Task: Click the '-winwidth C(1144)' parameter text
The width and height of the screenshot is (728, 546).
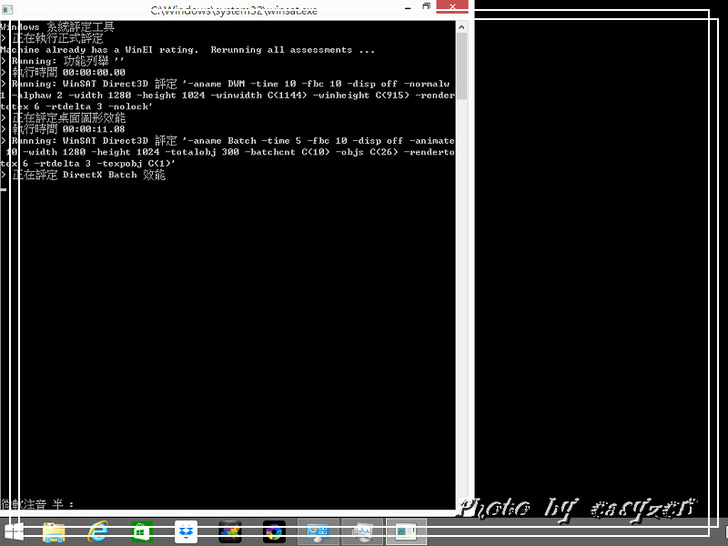Action: pos(261,96)
